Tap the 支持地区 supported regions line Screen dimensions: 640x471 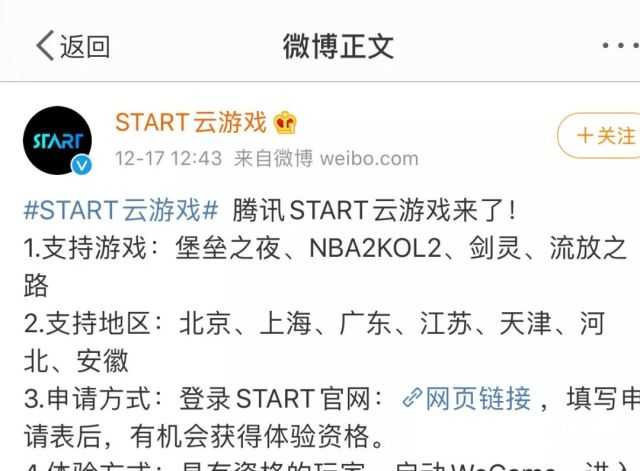pyautogui.click(x=314, y=342)
